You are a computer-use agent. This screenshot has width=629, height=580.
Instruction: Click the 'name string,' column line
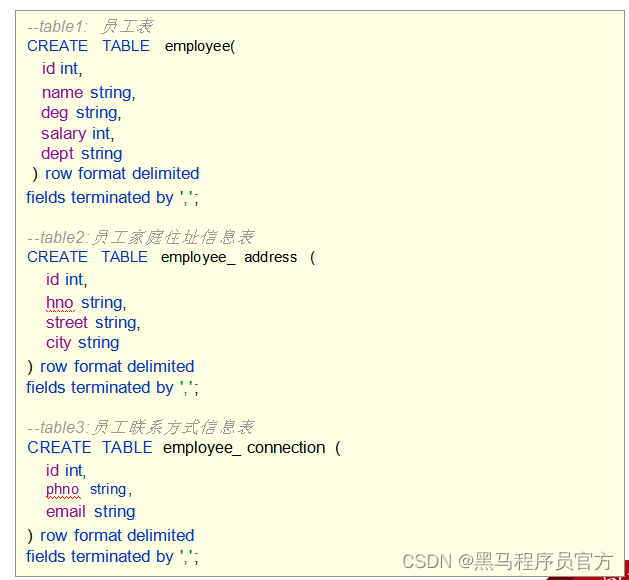point(89,93)
